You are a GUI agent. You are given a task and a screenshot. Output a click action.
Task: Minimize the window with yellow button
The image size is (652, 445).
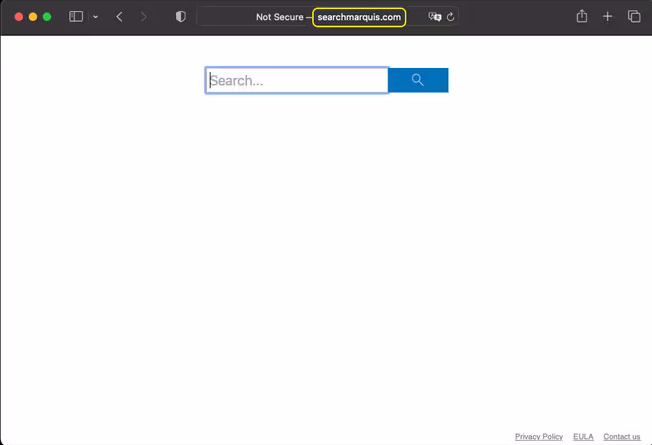click(x=33, y=17)
